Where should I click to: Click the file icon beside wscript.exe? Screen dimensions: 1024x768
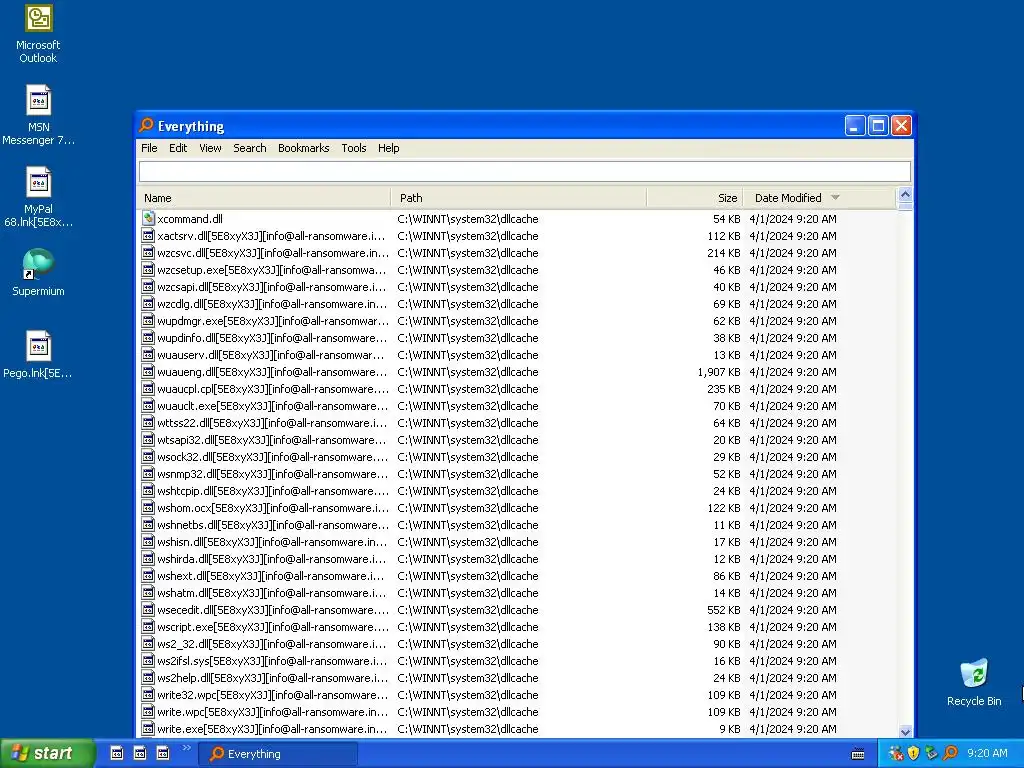(148, 627)
